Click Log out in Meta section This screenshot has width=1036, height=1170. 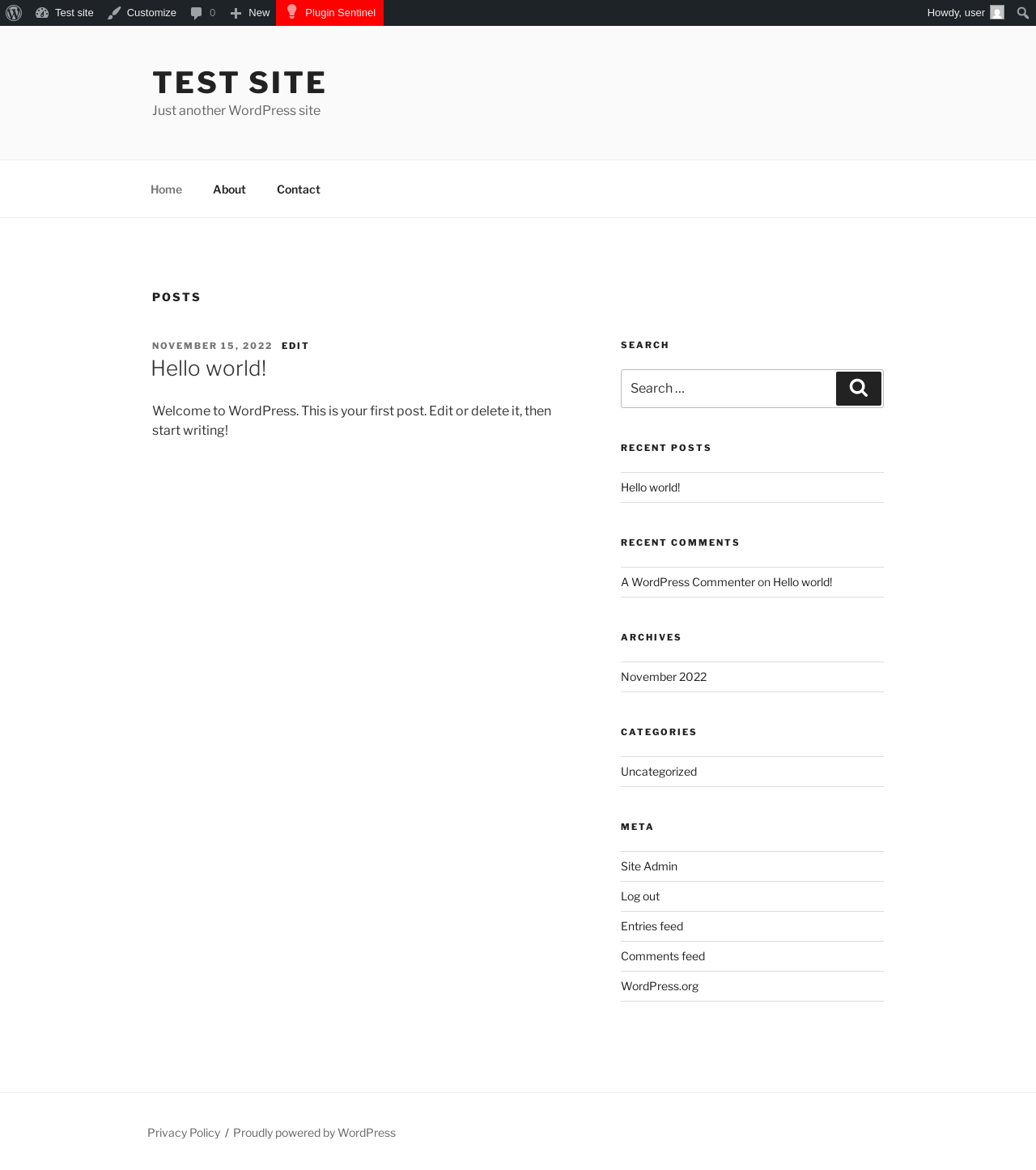pyautogui.click(x=640, y=896)
